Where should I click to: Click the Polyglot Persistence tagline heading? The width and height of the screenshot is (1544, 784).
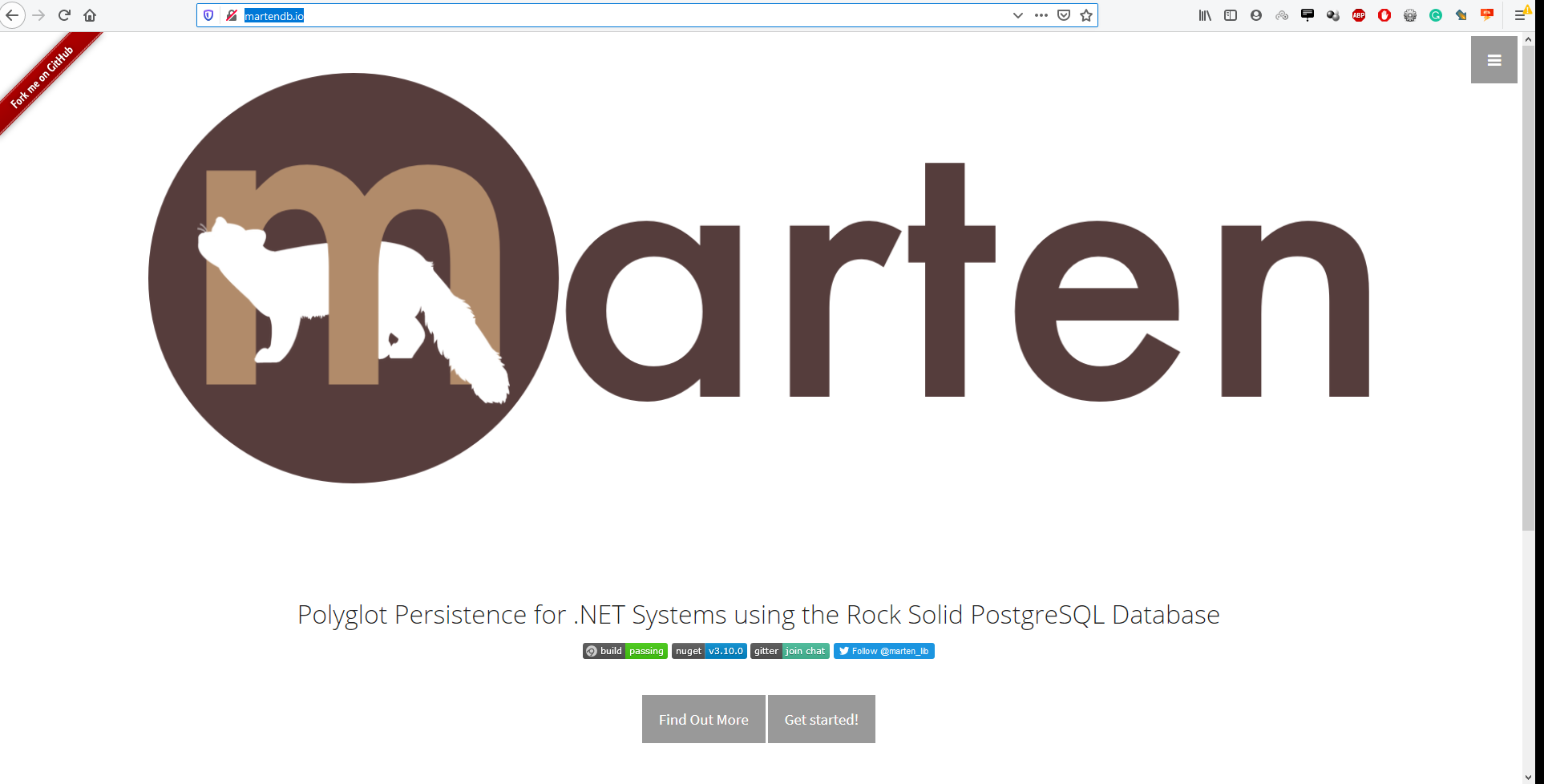[x=758, y=615]
